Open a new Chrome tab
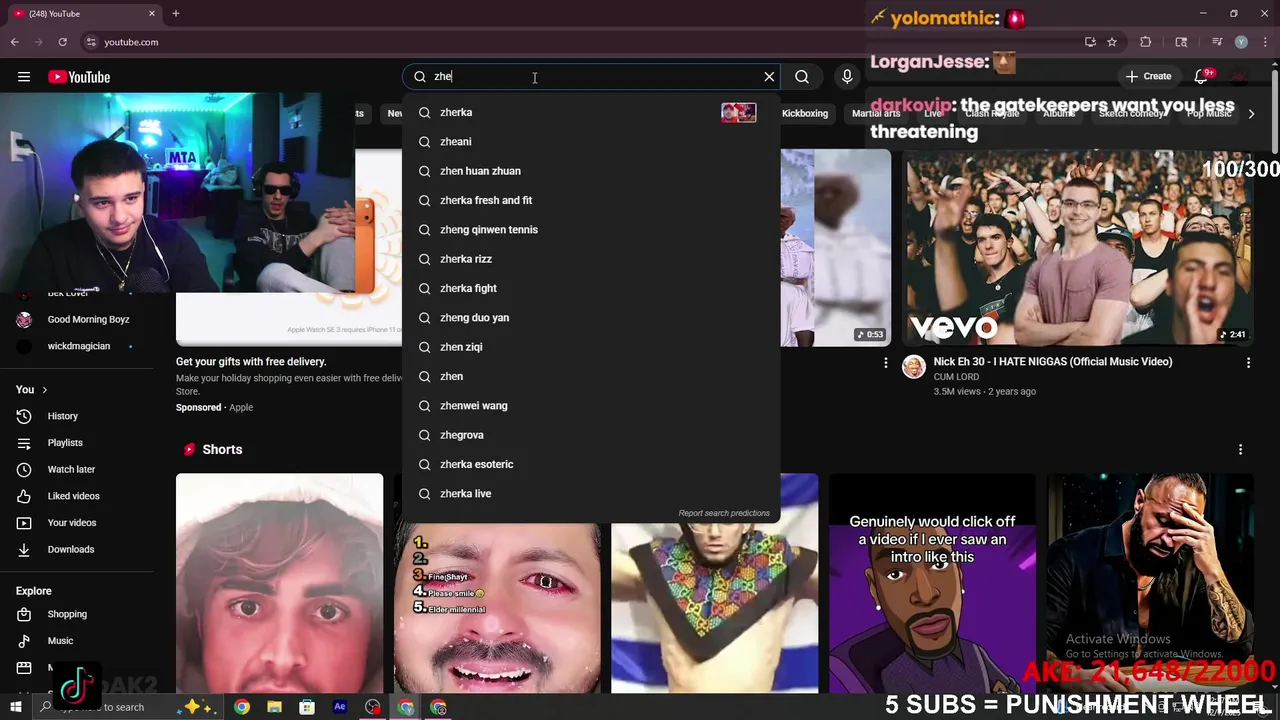The width and height of the screenshot is (1280, 720). (x=176, y=14)
